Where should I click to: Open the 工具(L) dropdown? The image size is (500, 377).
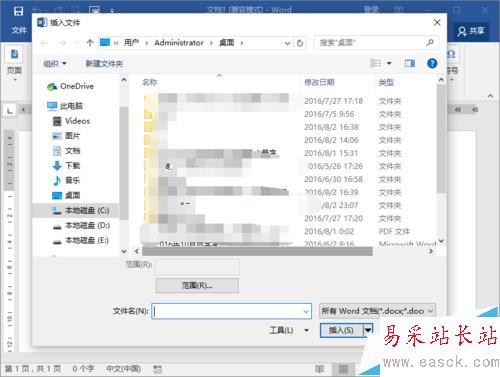click(289, 330)
